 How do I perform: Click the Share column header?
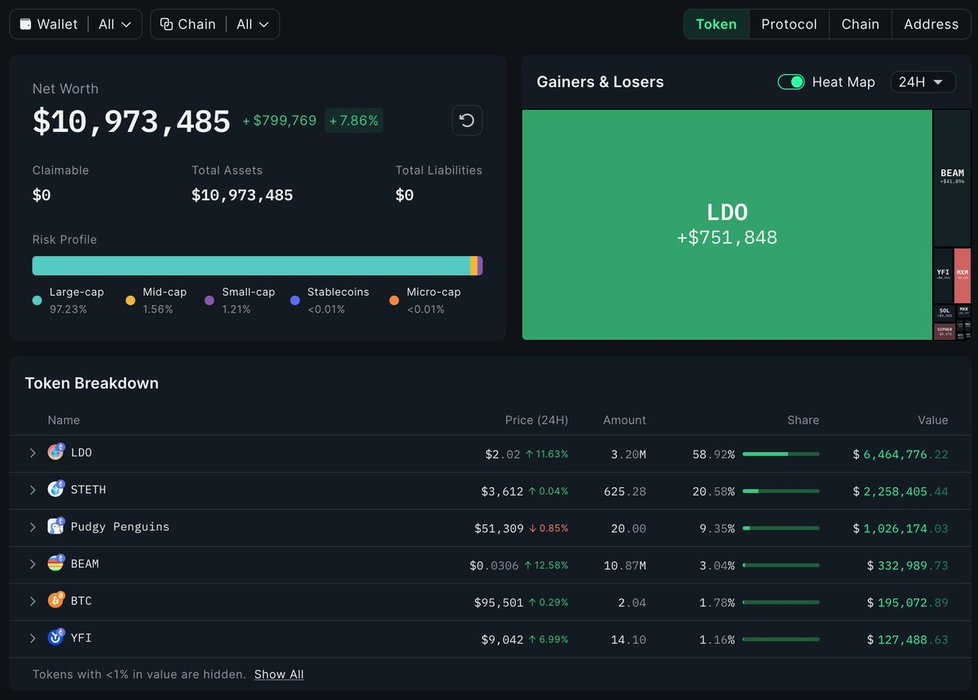pos(803,420)
